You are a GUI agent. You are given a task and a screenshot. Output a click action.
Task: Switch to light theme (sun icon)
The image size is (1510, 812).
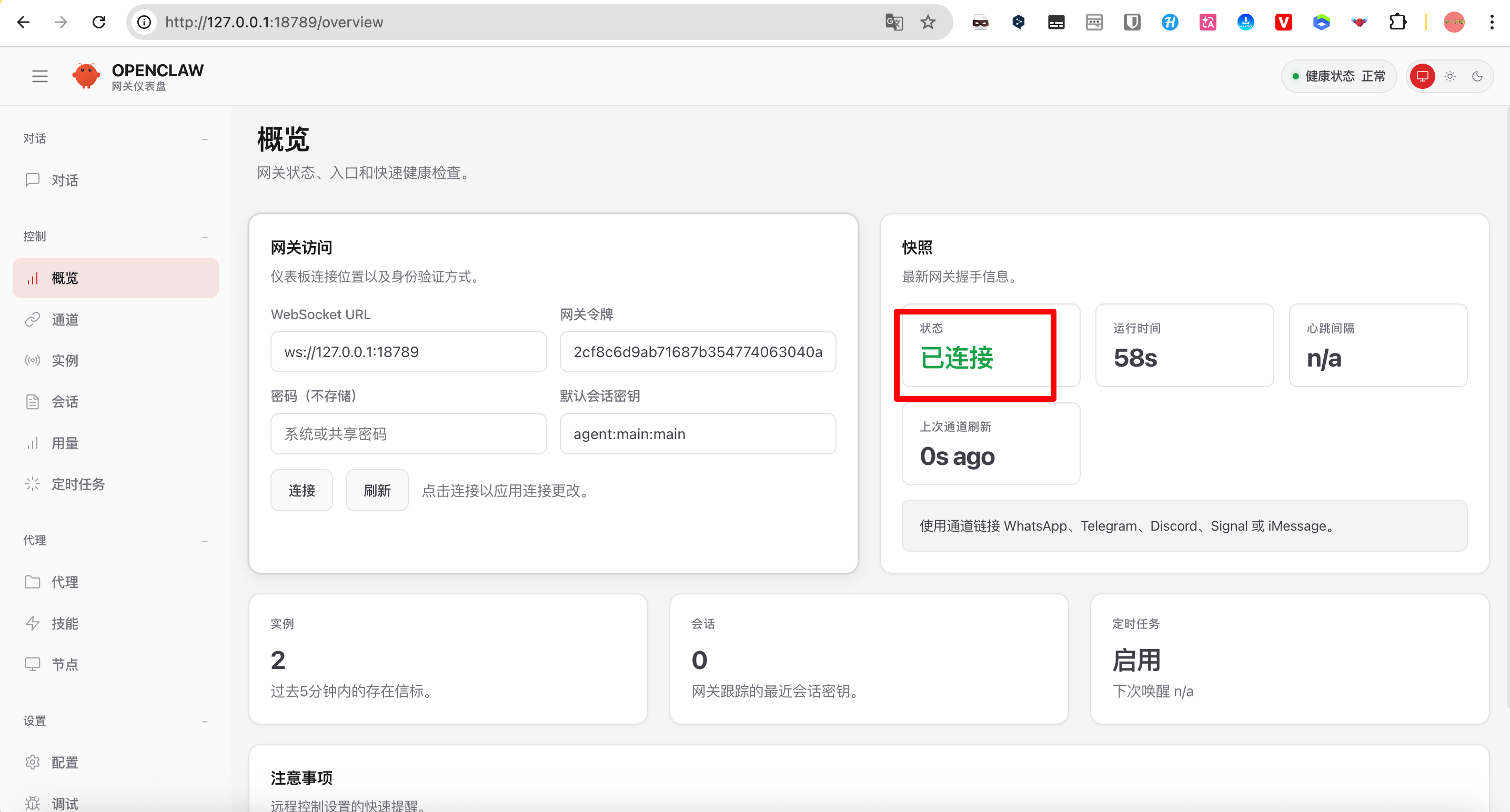[x=1450, y=76]
